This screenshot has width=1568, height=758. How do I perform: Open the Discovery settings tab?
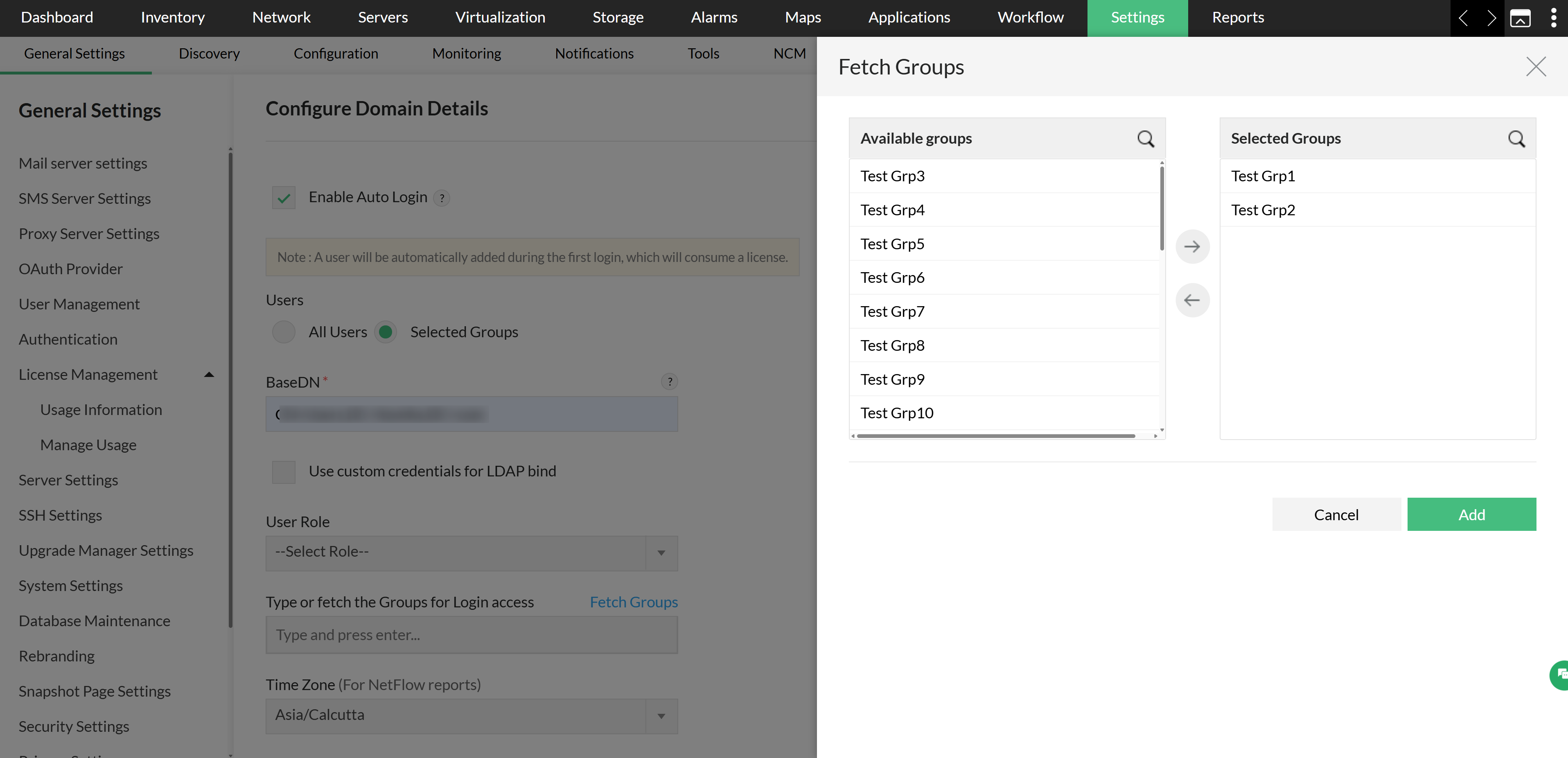pyautogui.click(x=210, y=54)
